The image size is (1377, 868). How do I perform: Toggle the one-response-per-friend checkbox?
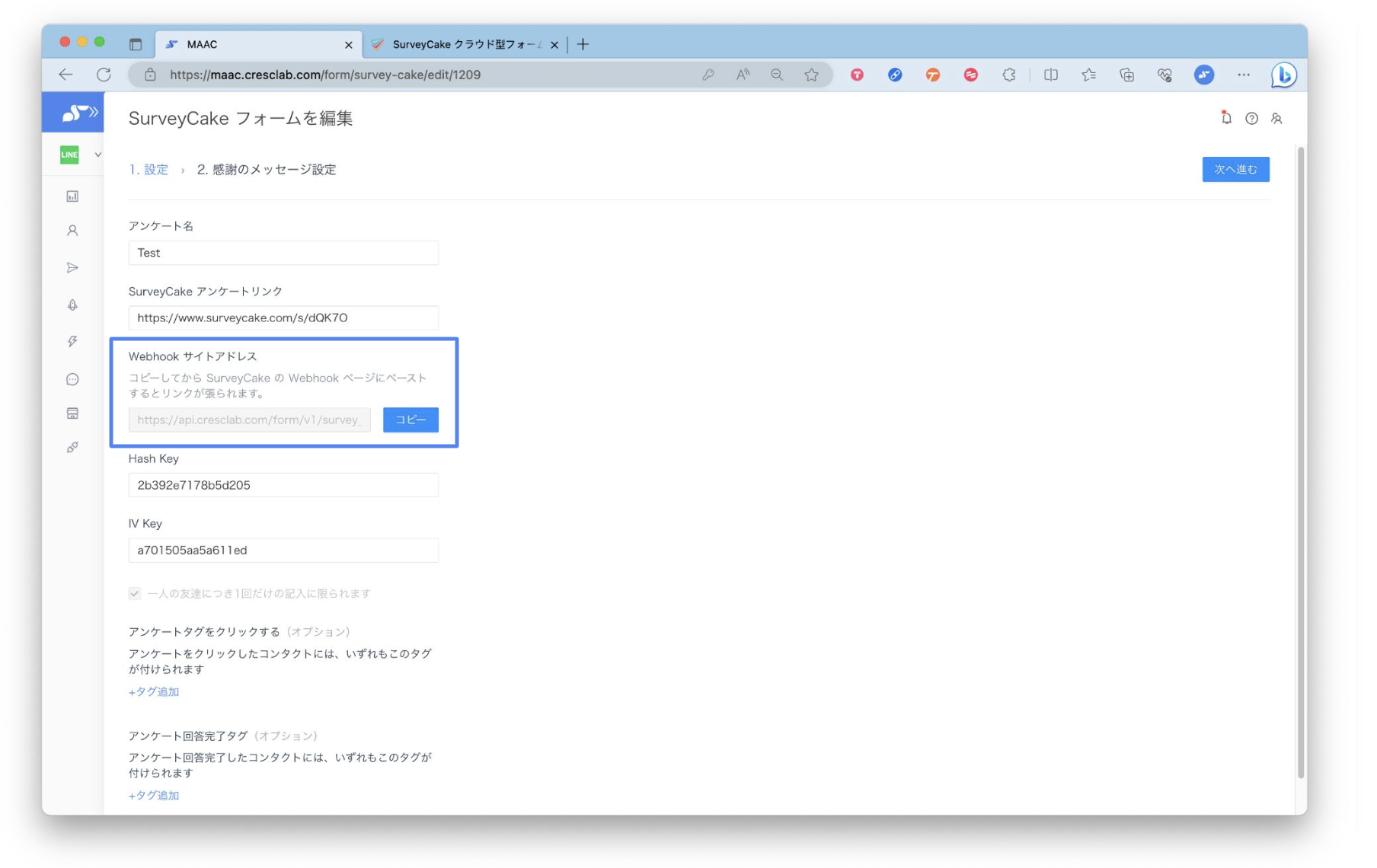click(135, 593)
